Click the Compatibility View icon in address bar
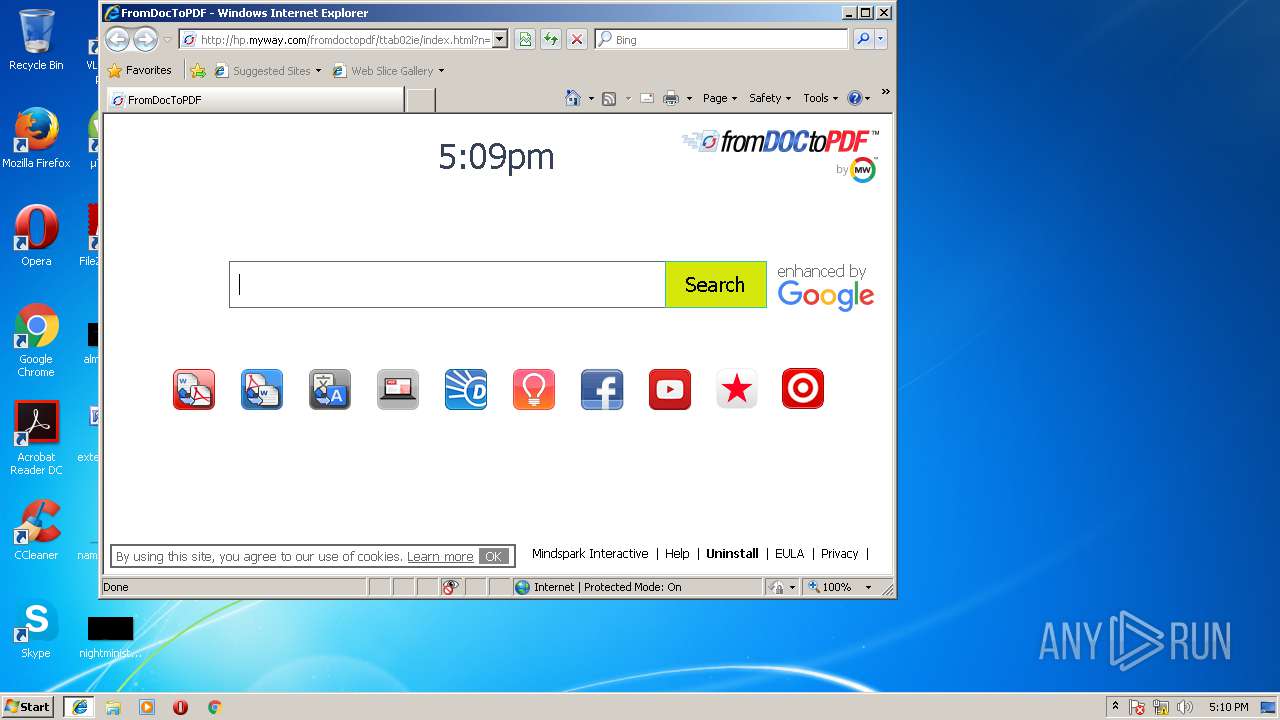The height and width of the screenshot is (720, 1280). [525, 39]
